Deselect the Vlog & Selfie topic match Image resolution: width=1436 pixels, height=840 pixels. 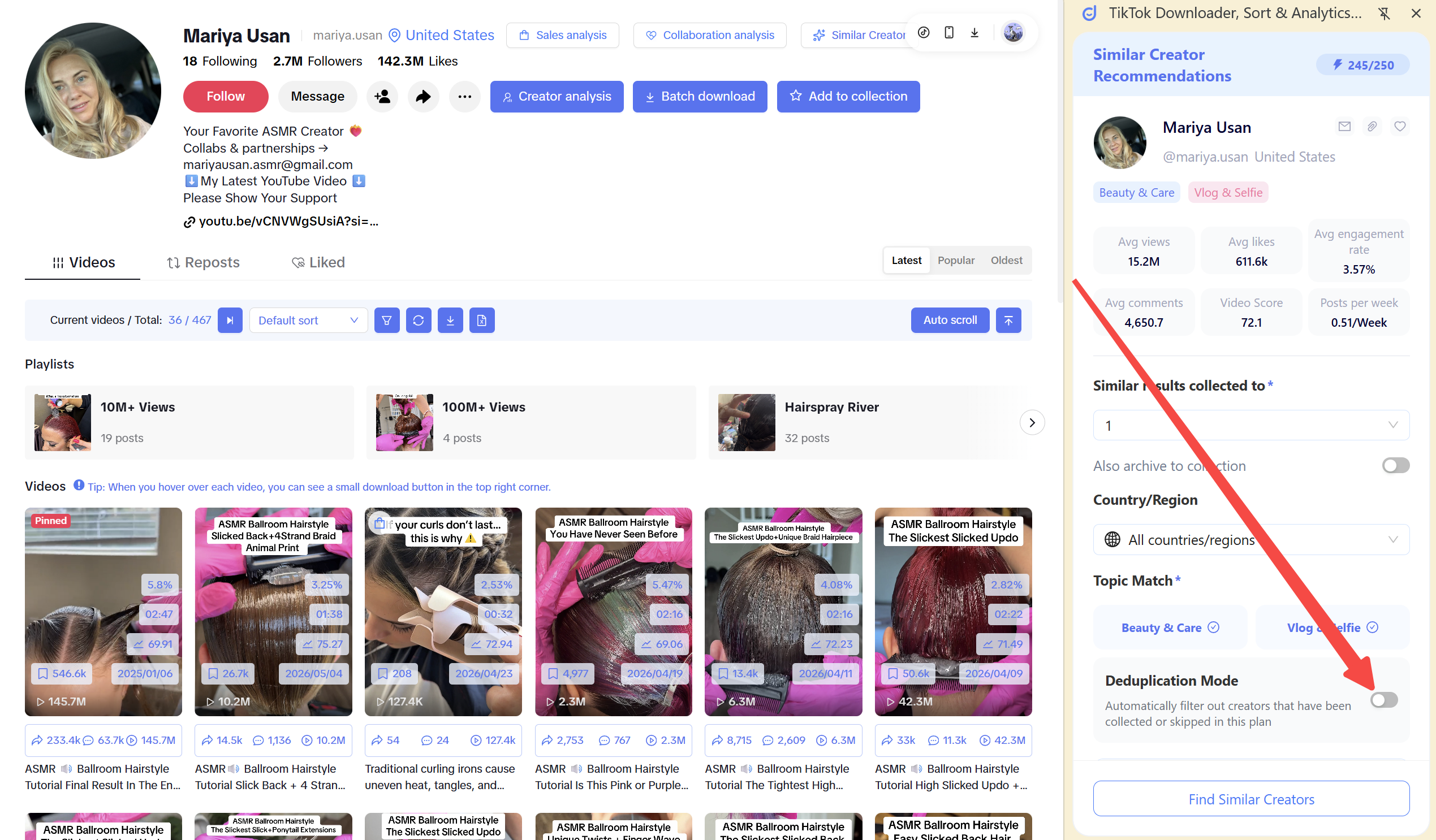click(x=1332, y=627)
